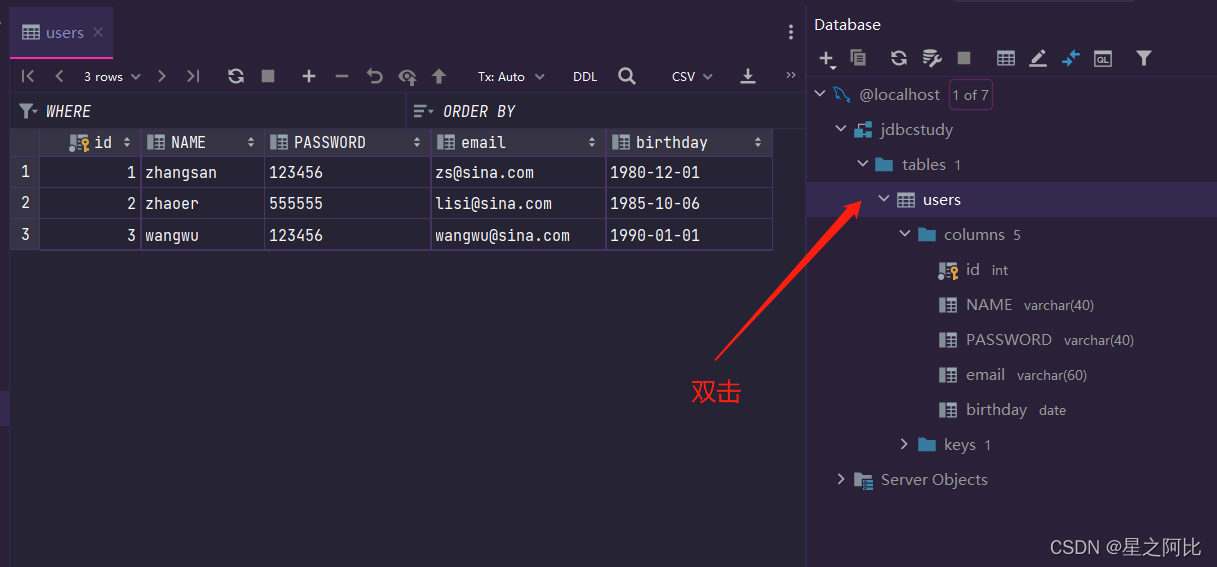Sort by the PASSWORD column header
Image resolution: width=1217 pixels, height=567 pixels.
347,142
